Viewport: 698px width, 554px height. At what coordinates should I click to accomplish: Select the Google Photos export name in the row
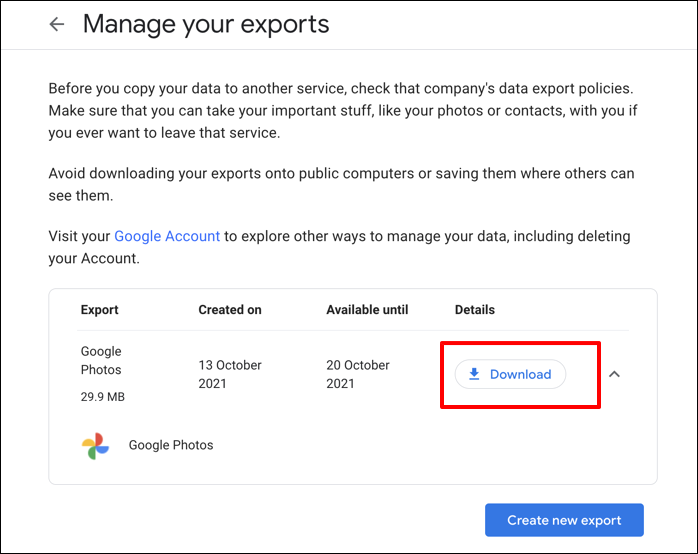101,360
